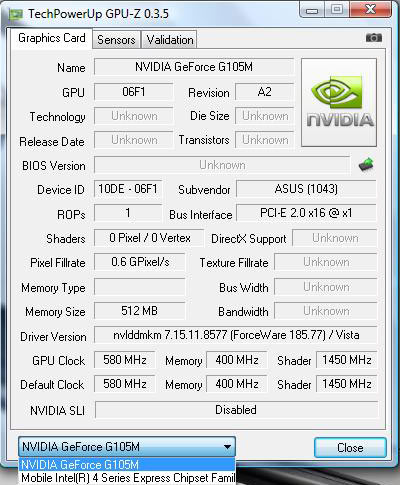Image resolution: width=400 pixels, height=485 pixels.
Task: Click the Bandwidth Unknown field
Action: 326,311
